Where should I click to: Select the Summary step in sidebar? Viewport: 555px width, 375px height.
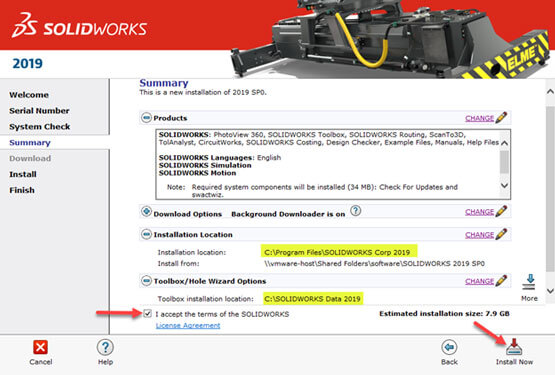[30, 143]
